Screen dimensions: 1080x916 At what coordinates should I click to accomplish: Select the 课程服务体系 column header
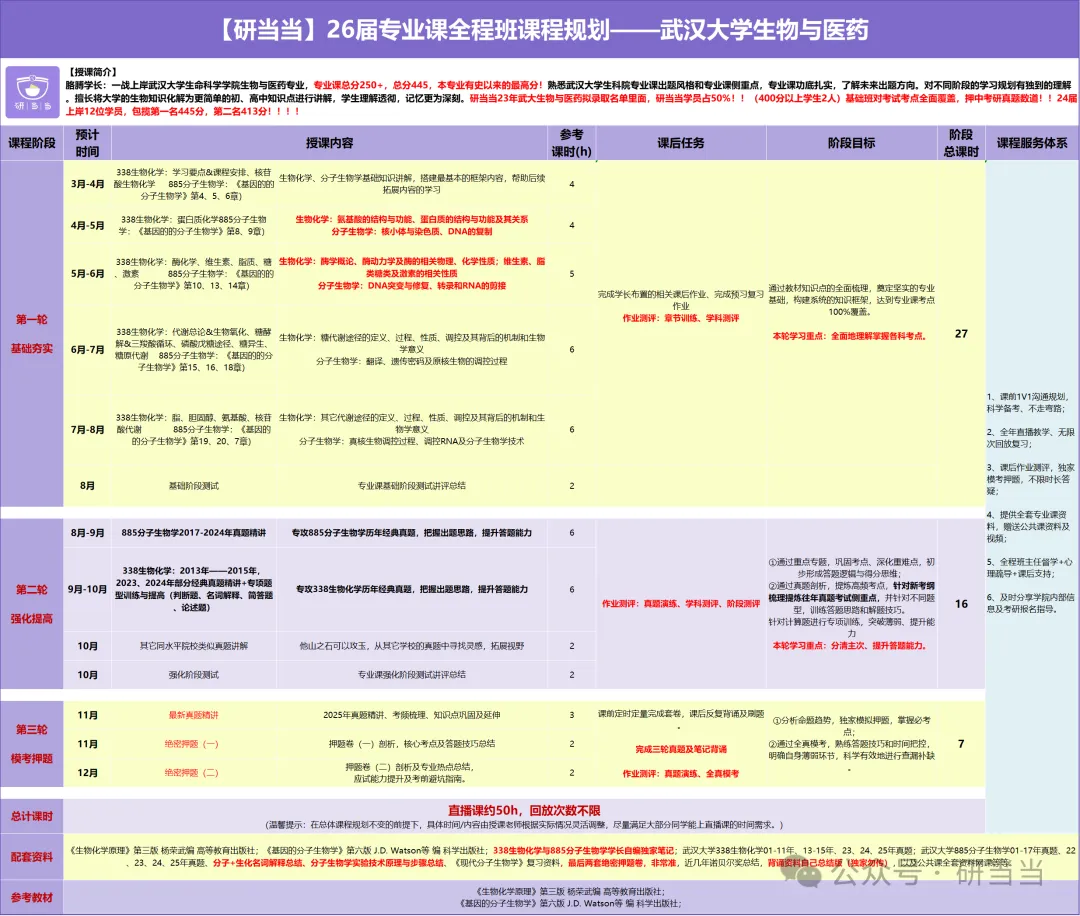click(1032, 143)
